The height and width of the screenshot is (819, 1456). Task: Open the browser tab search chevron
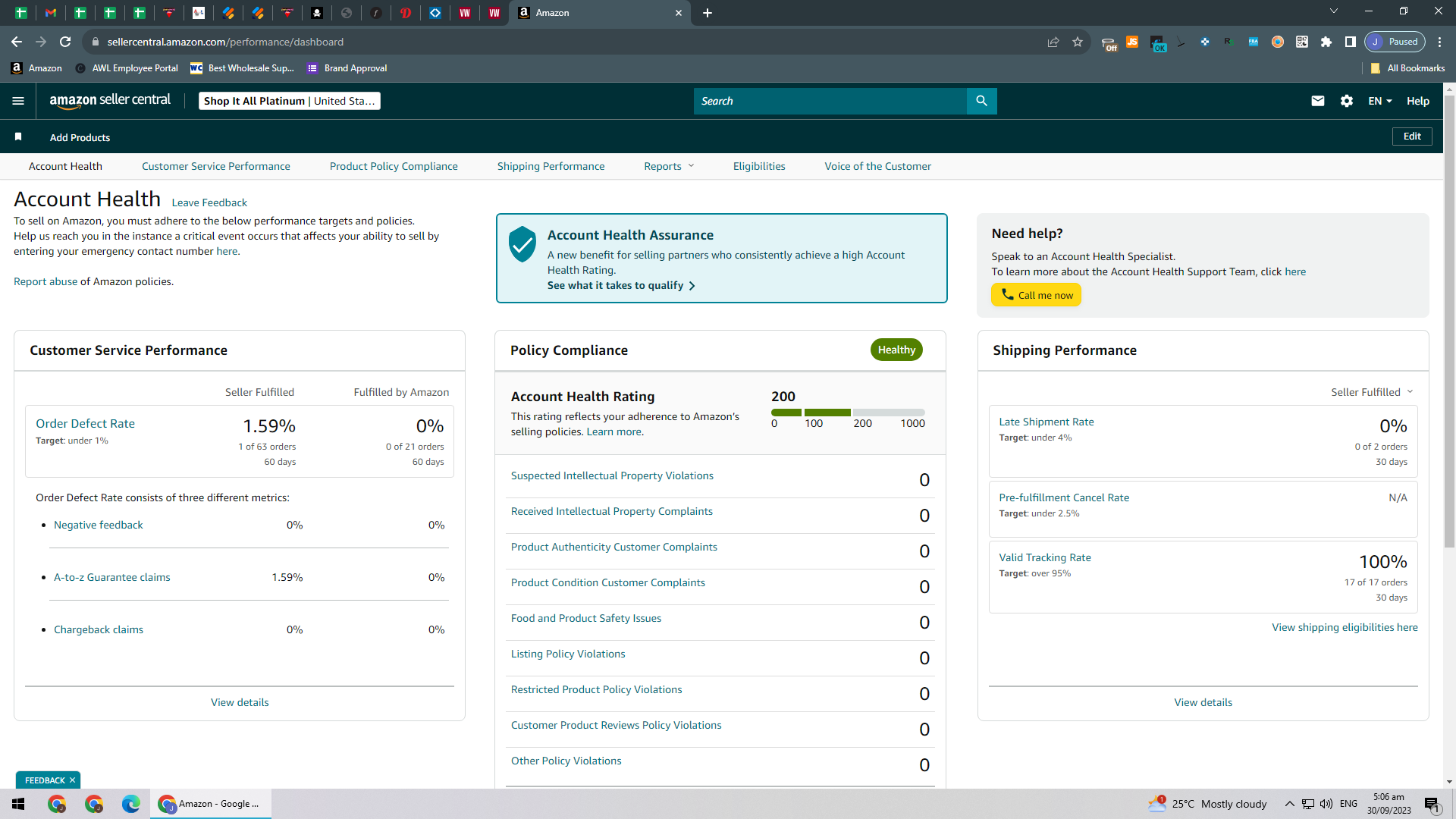[1334, 11]
